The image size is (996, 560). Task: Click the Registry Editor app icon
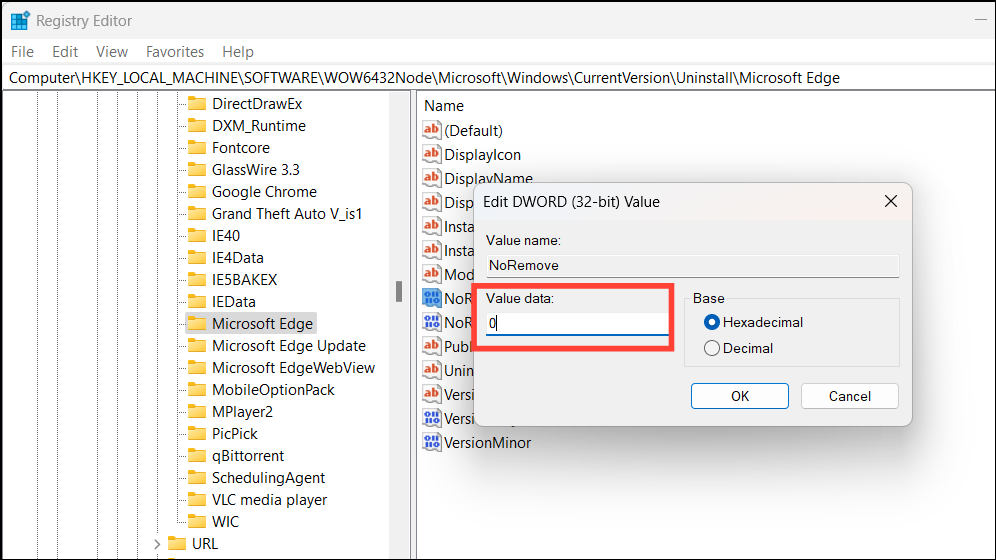coord(20,20)
